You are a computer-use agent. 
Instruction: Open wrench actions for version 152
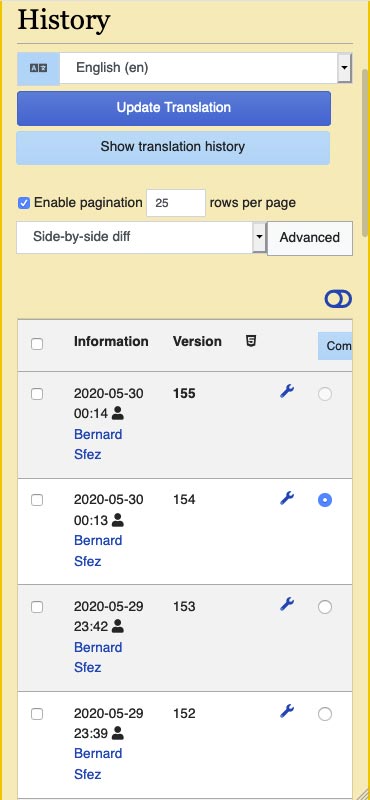point(287,711)
